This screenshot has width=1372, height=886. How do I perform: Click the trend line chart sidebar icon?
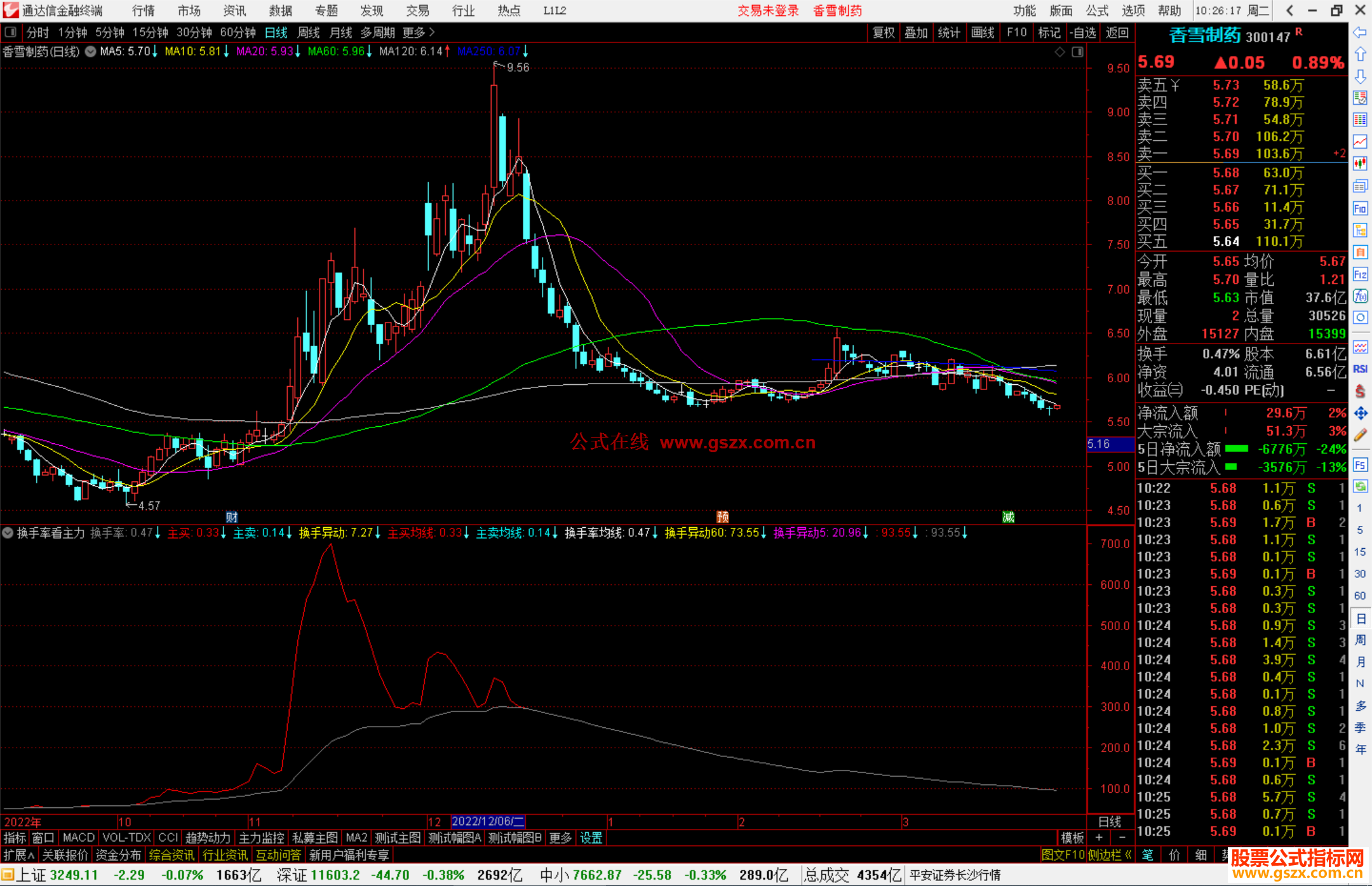tap(1360, 141)
